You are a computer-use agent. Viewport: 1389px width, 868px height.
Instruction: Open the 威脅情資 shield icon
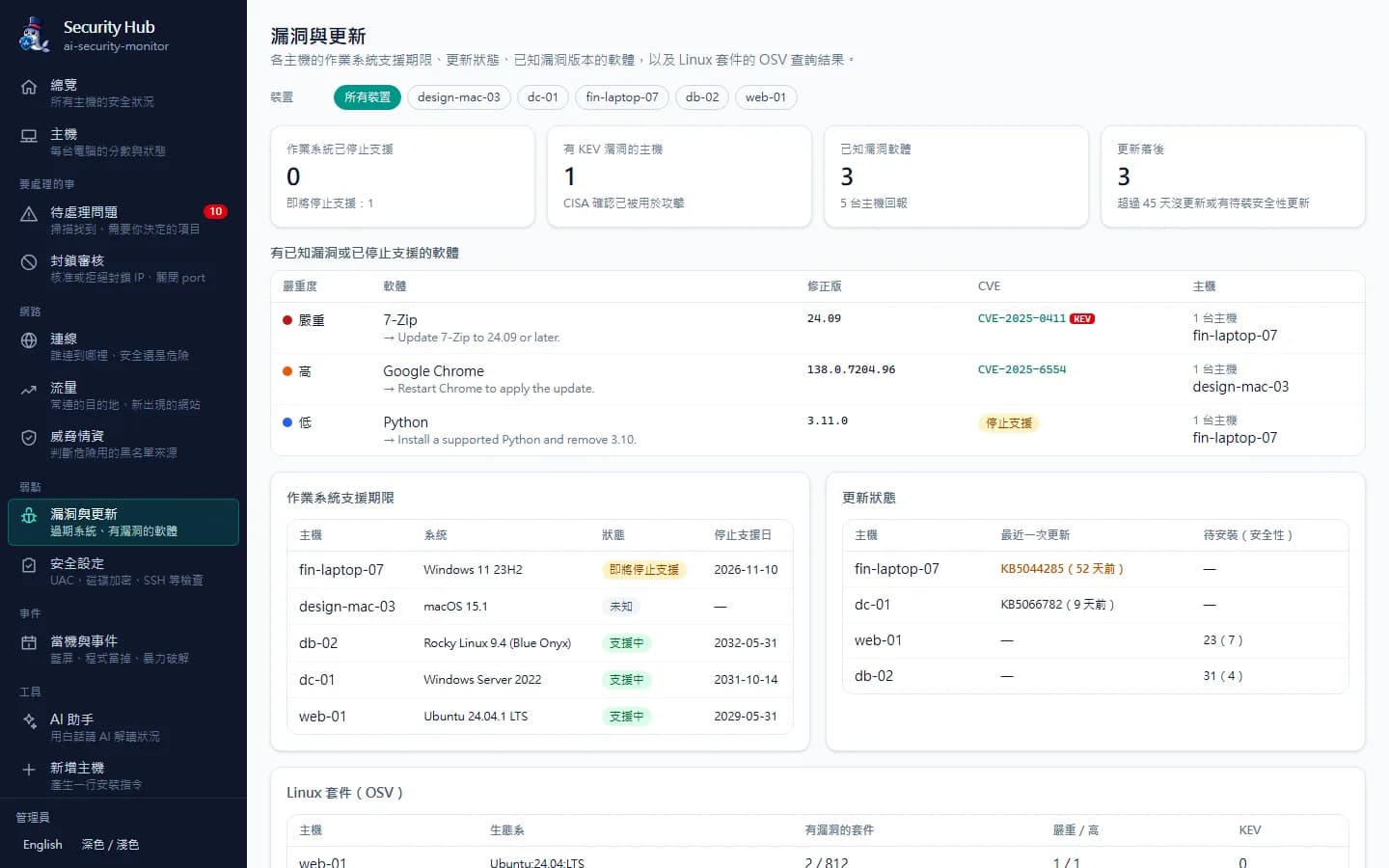[29, 438]
